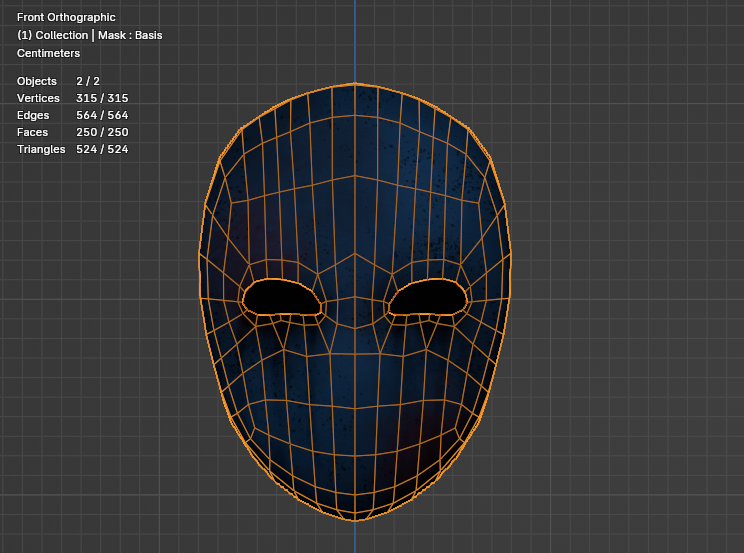Screen dimensions: 744x553
Task: Click the Triangles count 524 / 524
Action: 102,149
